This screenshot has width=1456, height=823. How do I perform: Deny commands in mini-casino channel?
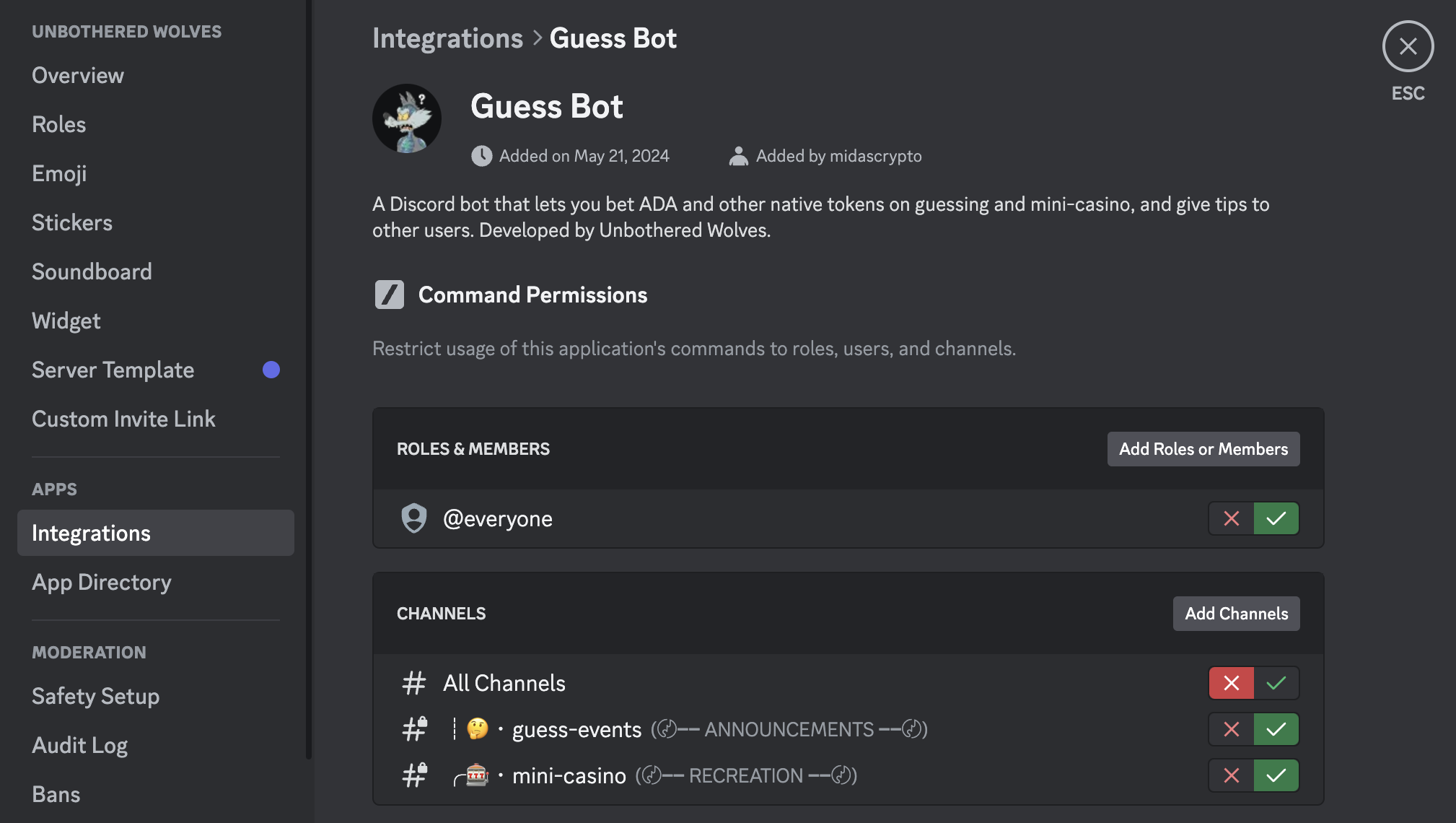pos(1232,775)
